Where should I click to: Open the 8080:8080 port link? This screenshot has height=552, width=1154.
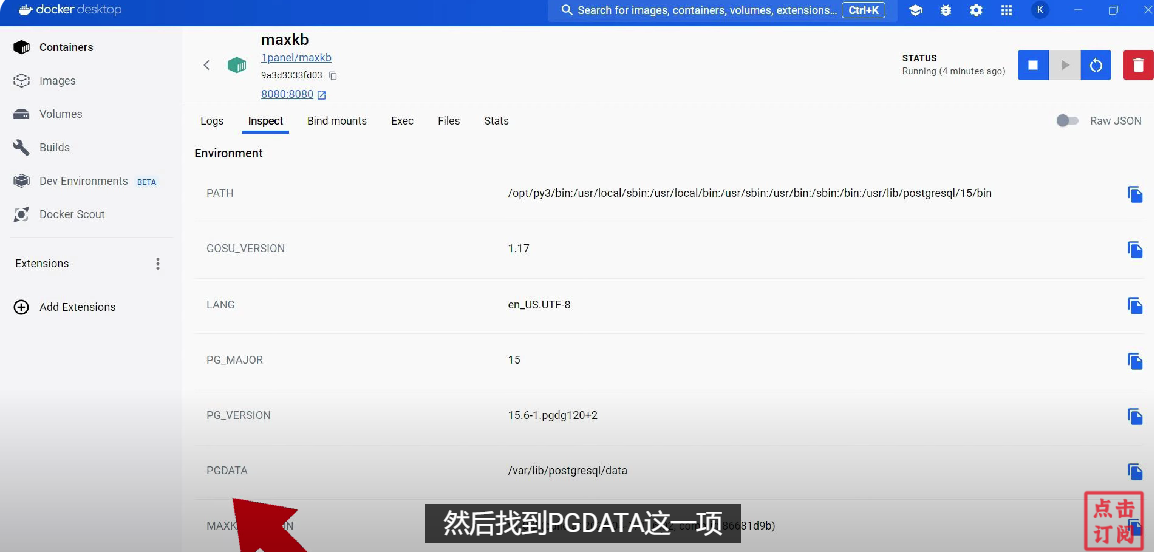pyautogui.click(x=287, y=94)
